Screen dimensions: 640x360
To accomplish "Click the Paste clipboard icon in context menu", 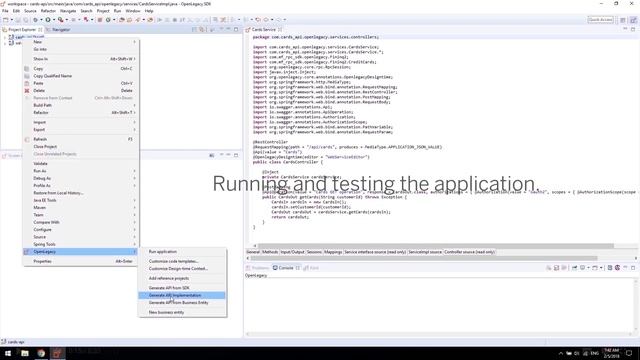I will (x=27, y=83).
